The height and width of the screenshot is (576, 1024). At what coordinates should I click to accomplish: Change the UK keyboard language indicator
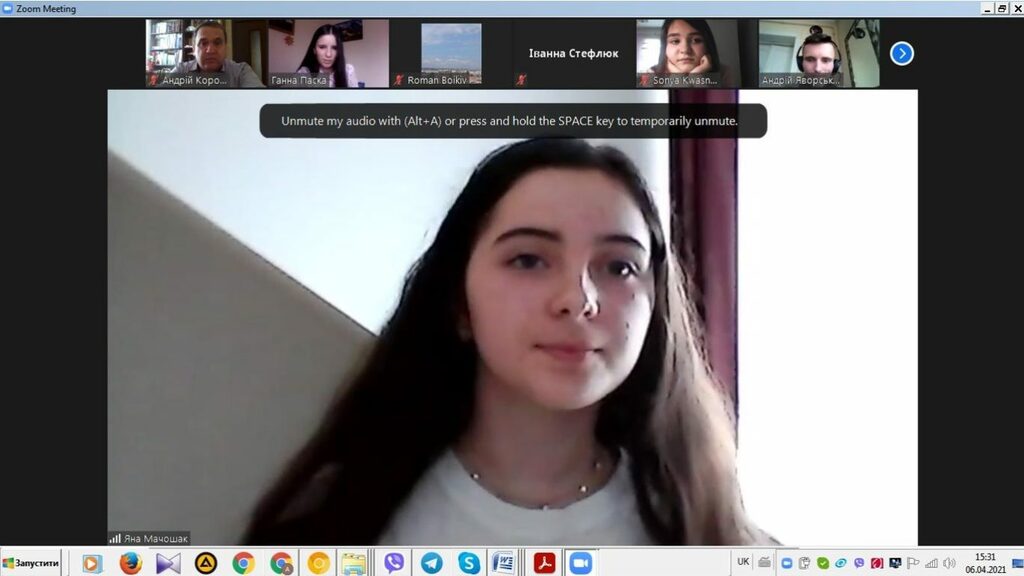pos(743,562)
